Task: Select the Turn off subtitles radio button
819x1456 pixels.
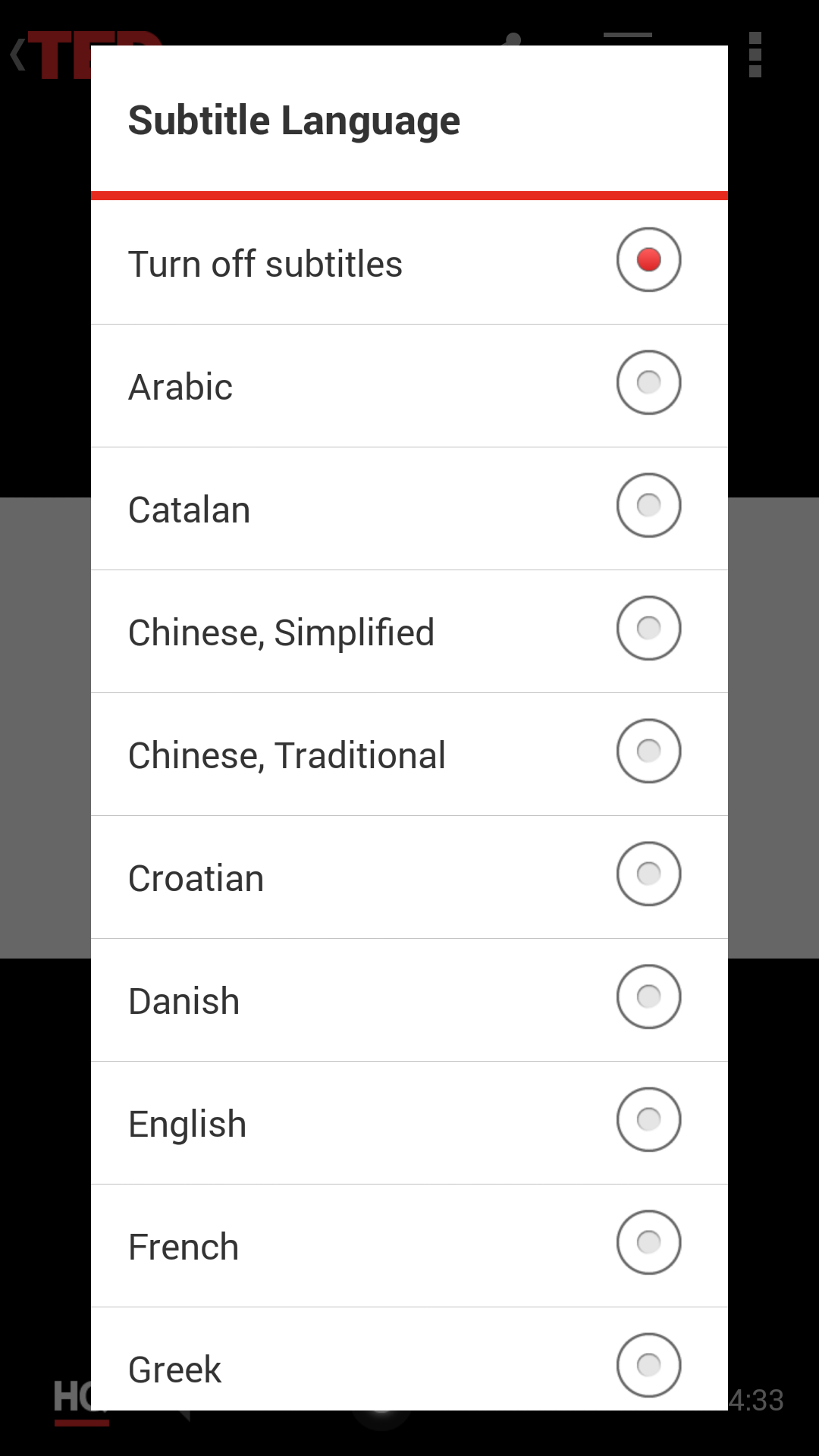Action: 648,259
